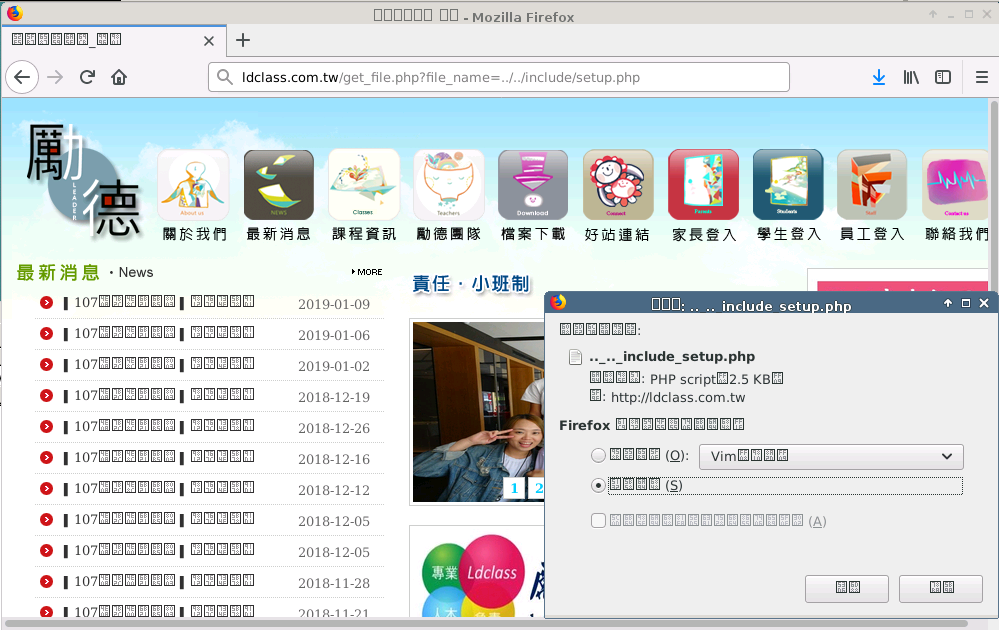This screenshot has width=999, height=630.
Task: Close the current browser tab
Action: [x=208, y=41]
